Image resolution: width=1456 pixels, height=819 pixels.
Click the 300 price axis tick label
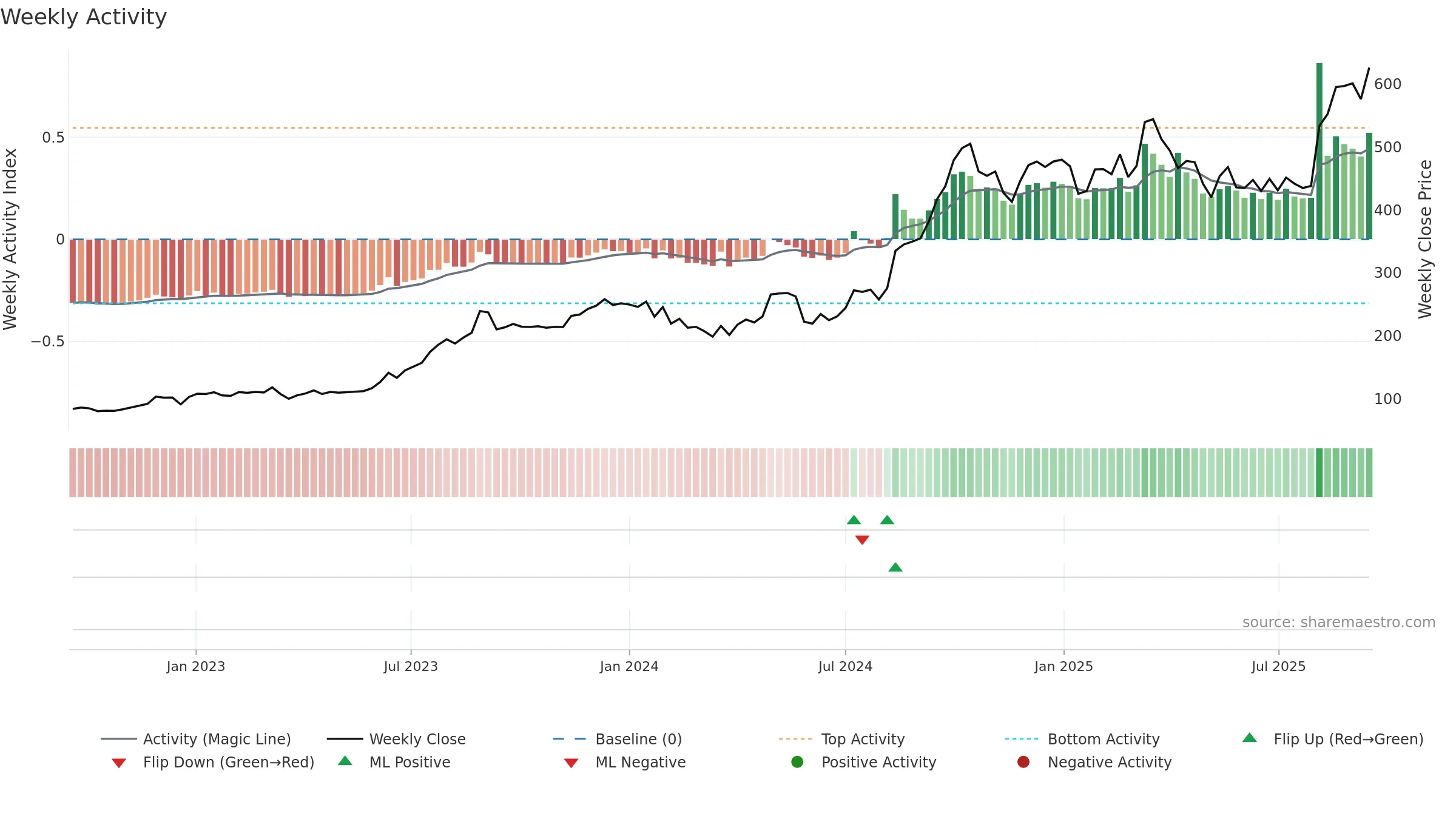1387,273
